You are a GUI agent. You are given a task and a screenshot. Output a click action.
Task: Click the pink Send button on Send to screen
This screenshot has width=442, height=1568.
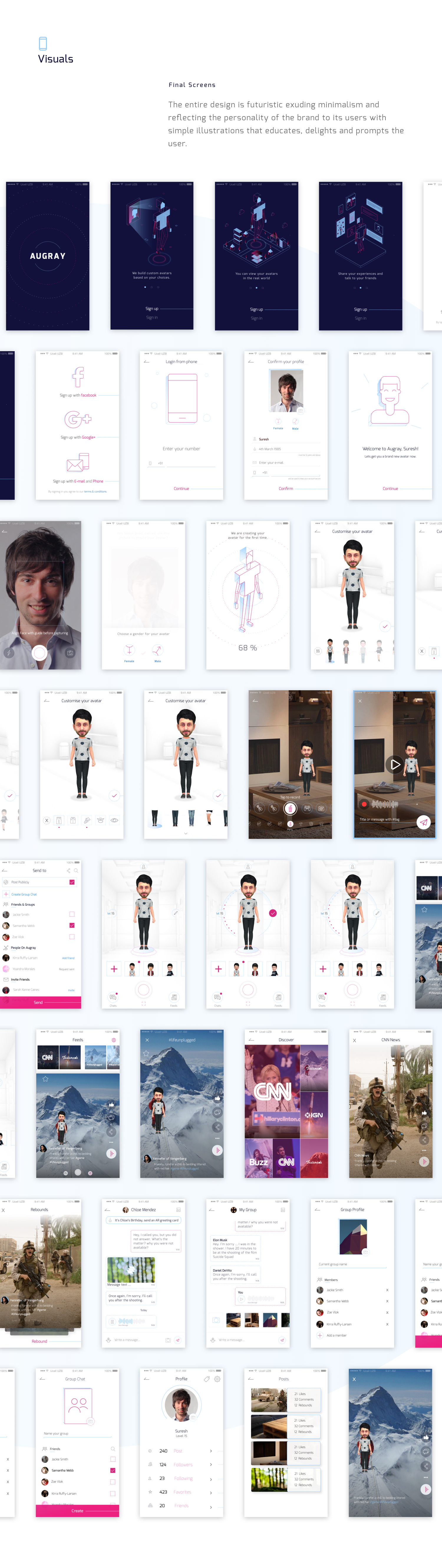coord(40,1002)
